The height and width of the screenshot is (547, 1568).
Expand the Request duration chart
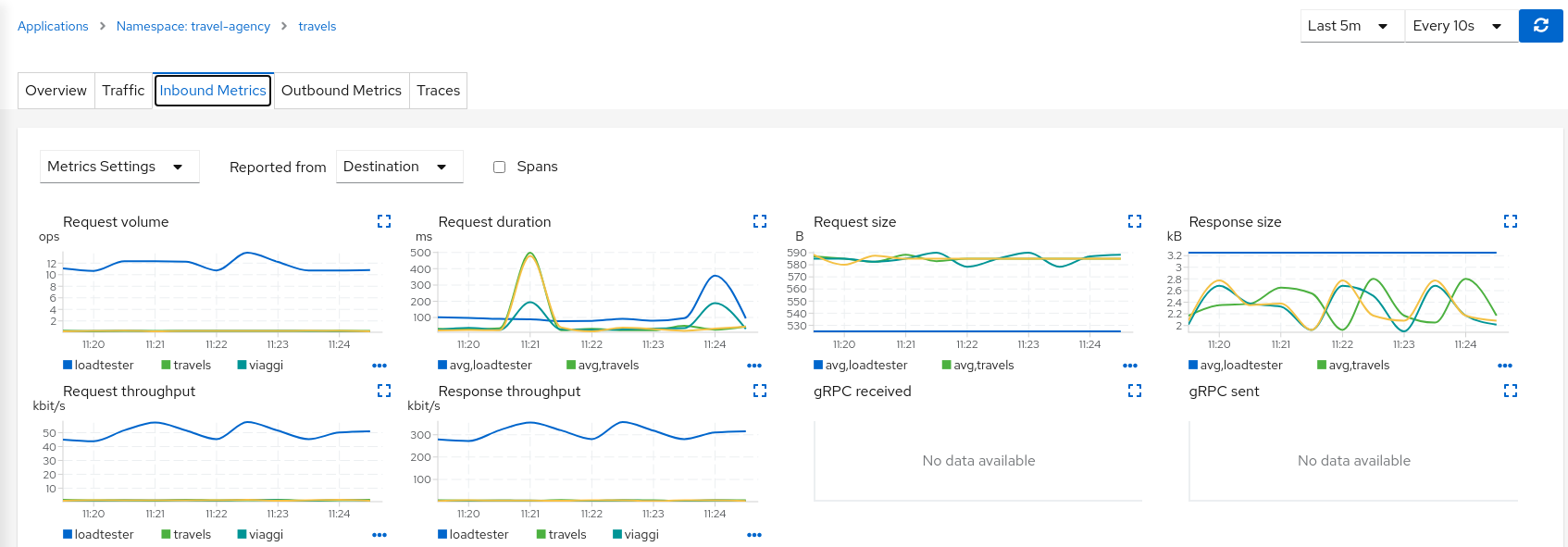tap(759, 221)
